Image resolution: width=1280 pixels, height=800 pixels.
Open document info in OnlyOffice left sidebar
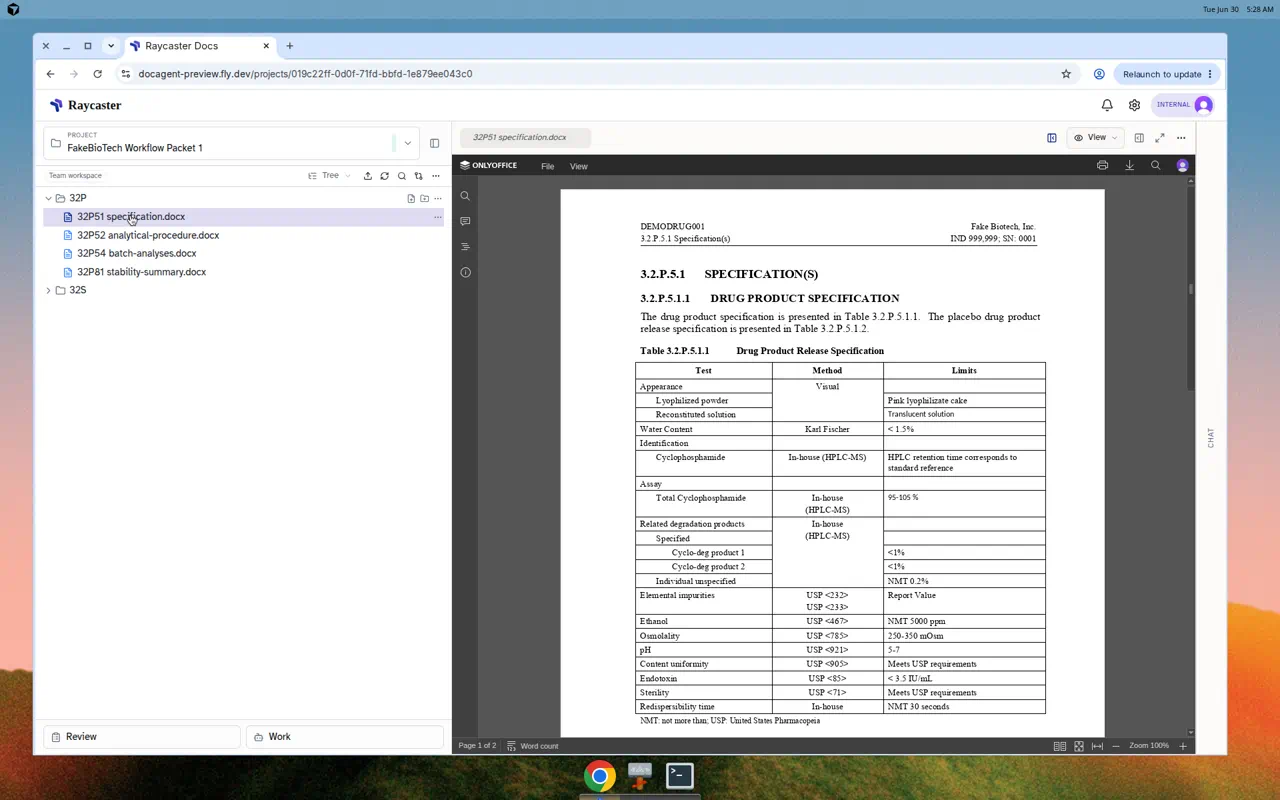[465, 272]
